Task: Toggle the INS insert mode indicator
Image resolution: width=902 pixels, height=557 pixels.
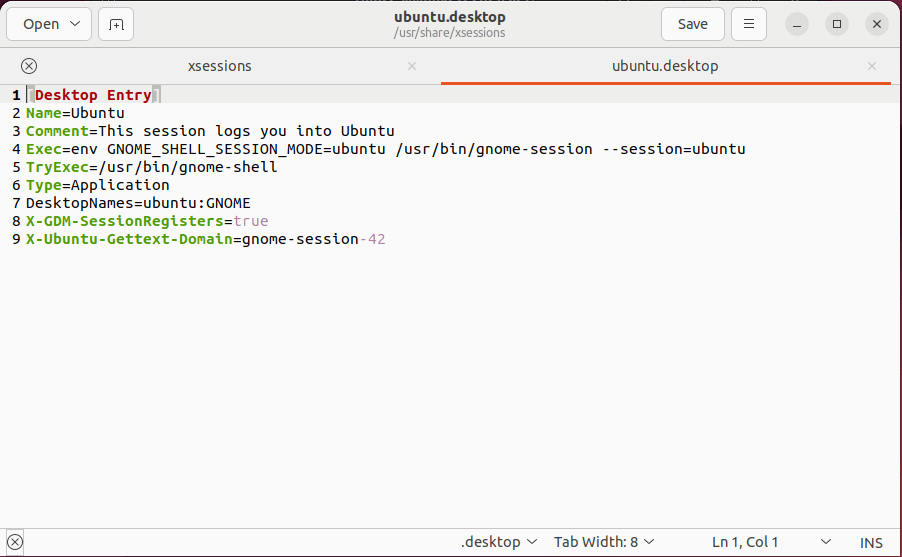Action: tap(871, 542)
